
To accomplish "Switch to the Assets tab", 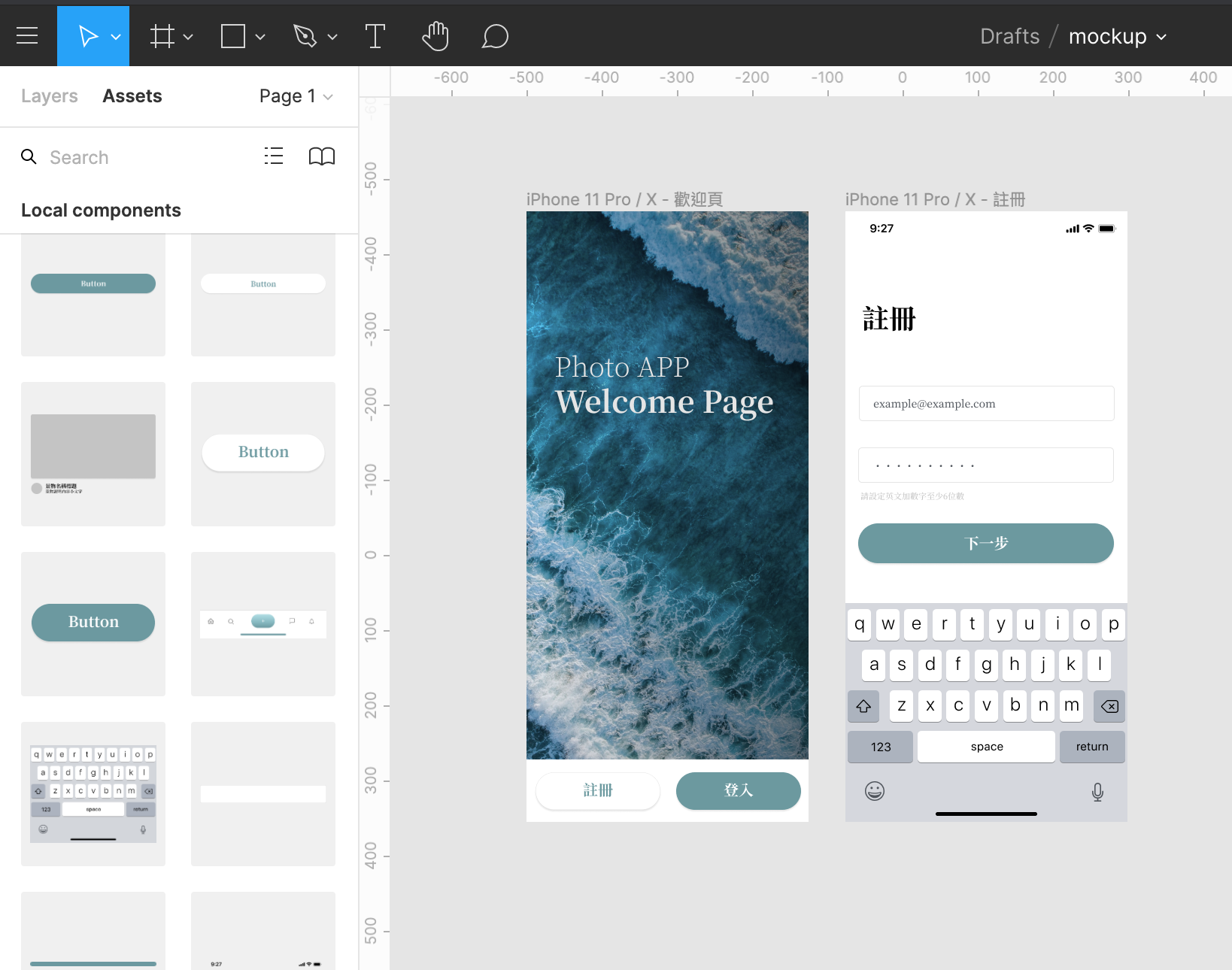I will (x=132, y=96).
